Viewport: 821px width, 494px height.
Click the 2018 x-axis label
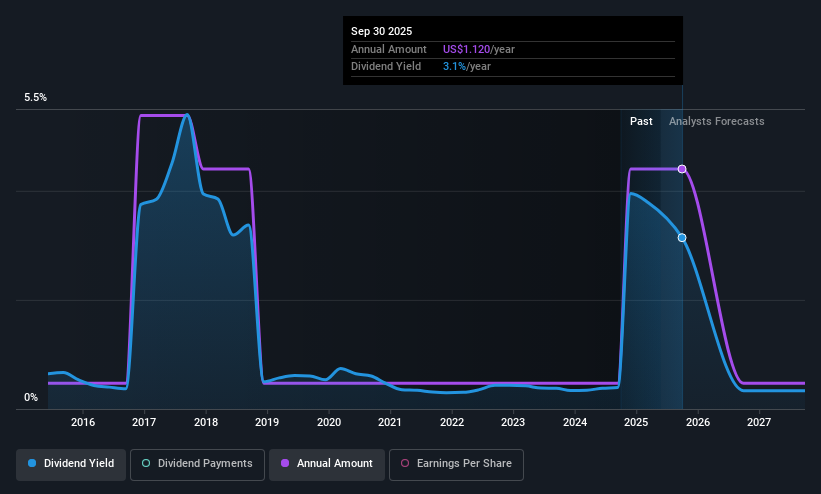(x=206, y=422)
